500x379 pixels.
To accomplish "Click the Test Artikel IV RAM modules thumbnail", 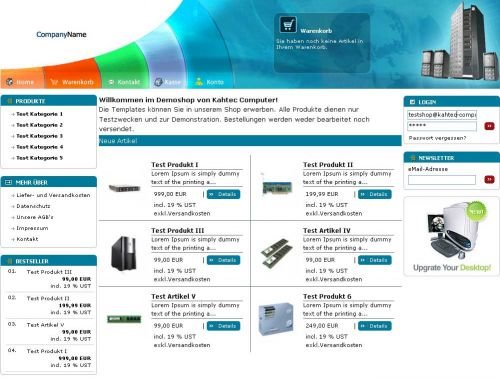I will click(277, 253).
